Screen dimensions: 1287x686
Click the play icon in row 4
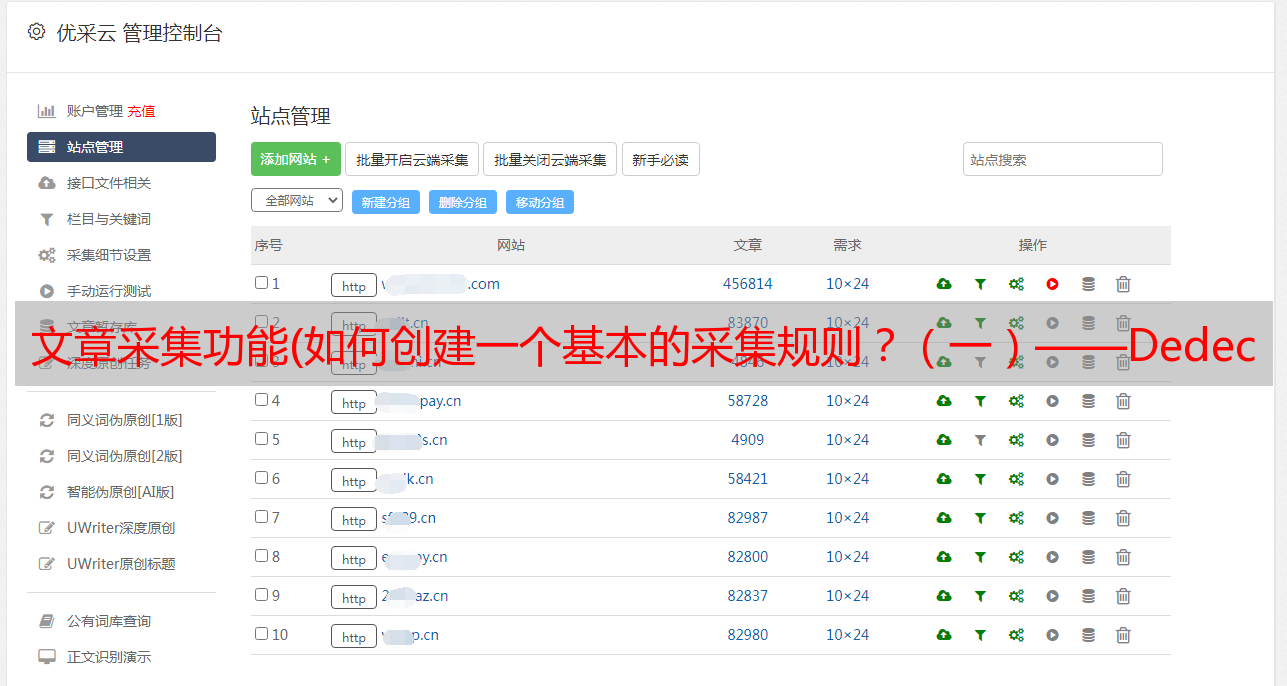coord(1052,401)
